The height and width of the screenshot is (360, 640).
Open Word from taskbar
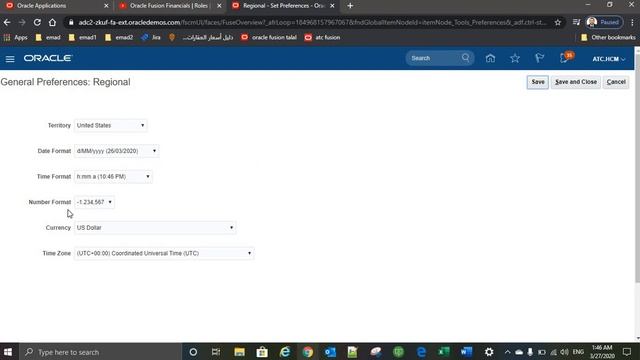coord(466,352)
